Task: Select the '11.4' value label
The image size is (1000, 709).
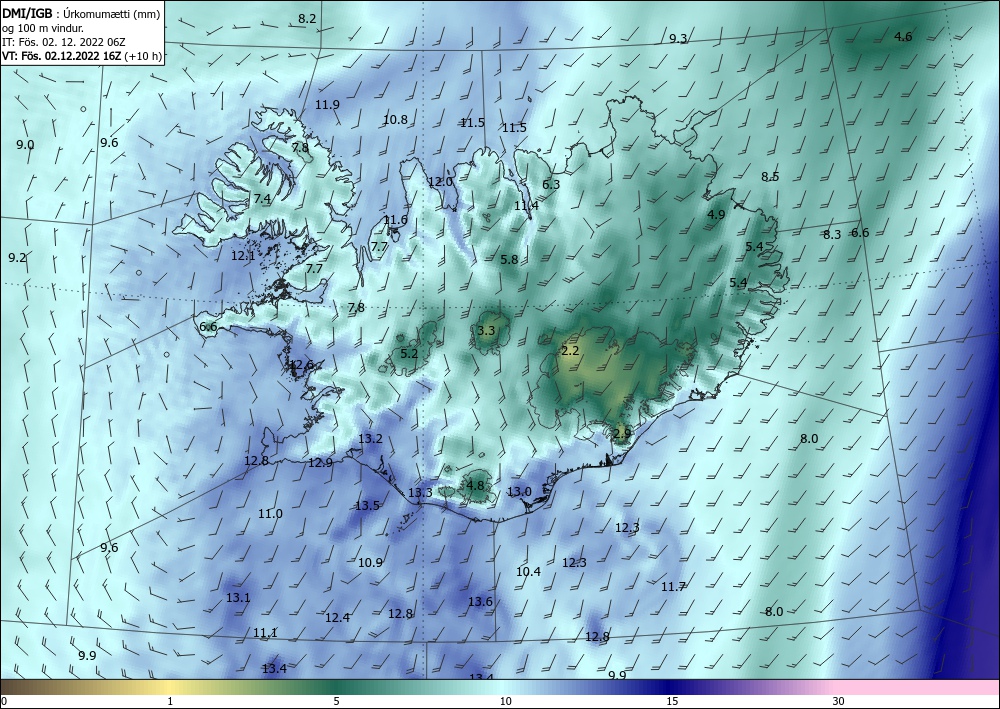Action: pos(526,205)
